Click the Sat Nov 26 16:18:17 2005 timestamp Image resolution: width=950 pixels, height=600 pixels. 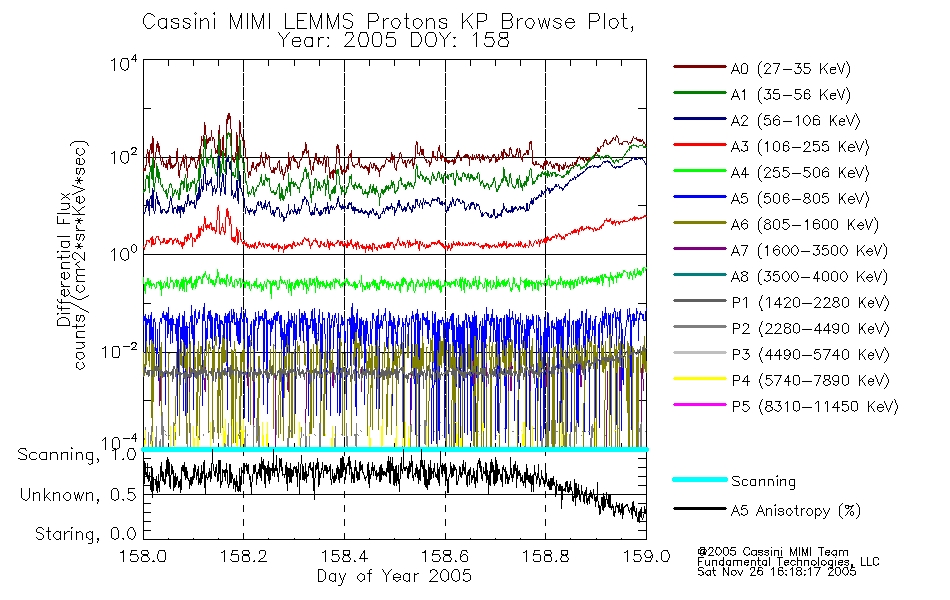[776, 572]
